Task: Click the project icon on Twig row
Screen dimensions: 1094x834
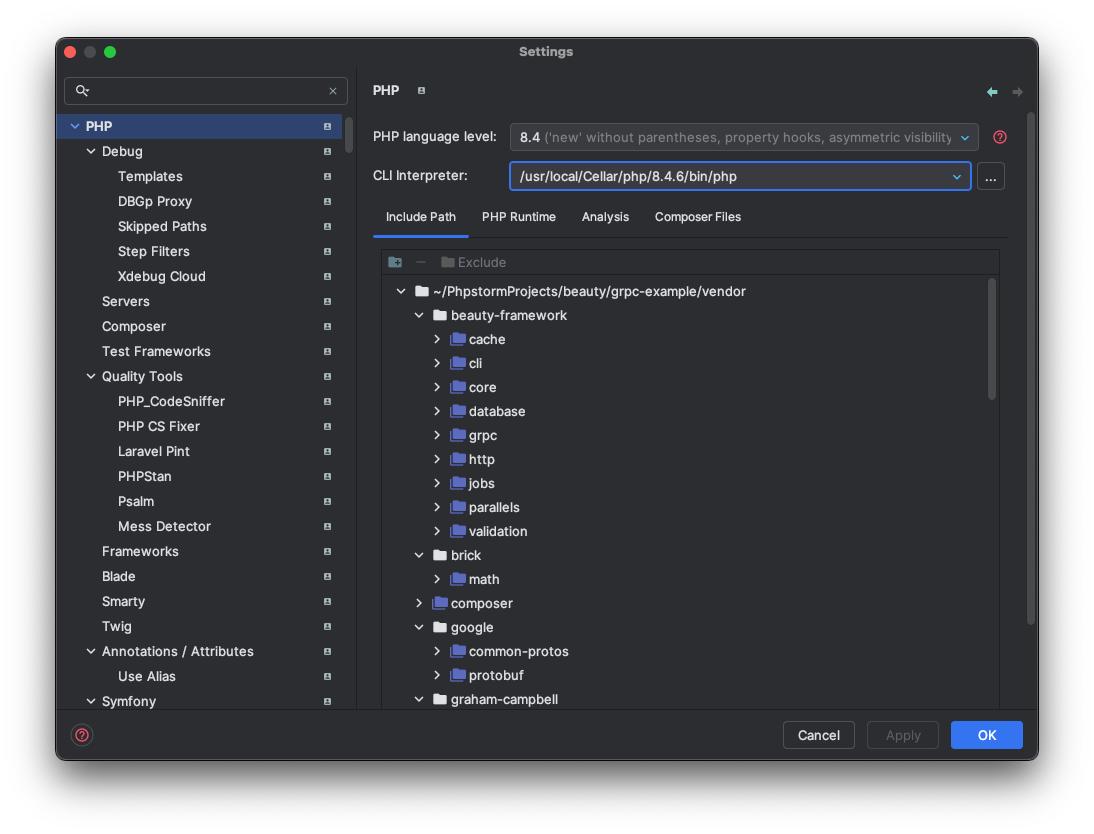Action: pos(327,627)
